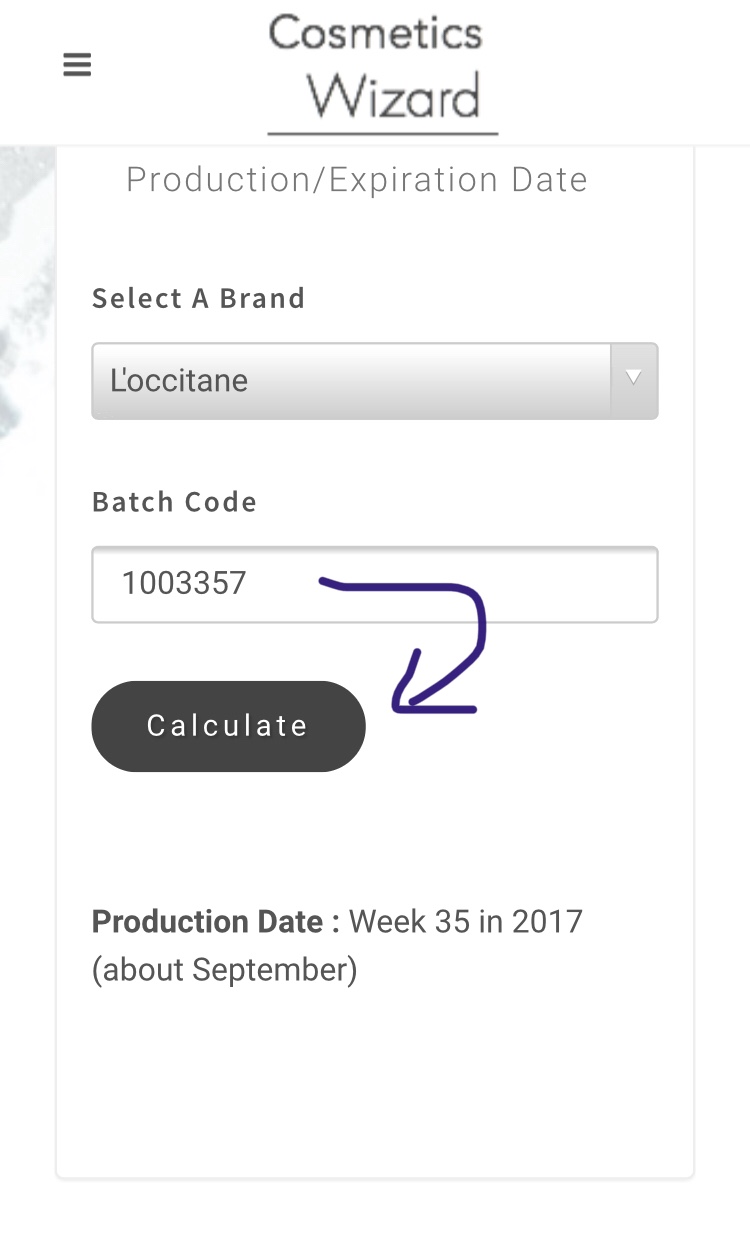Click the empty card area below the result
Image resolution: width=750 pixels, height=1250 pixels.
tap(375, 1080)
